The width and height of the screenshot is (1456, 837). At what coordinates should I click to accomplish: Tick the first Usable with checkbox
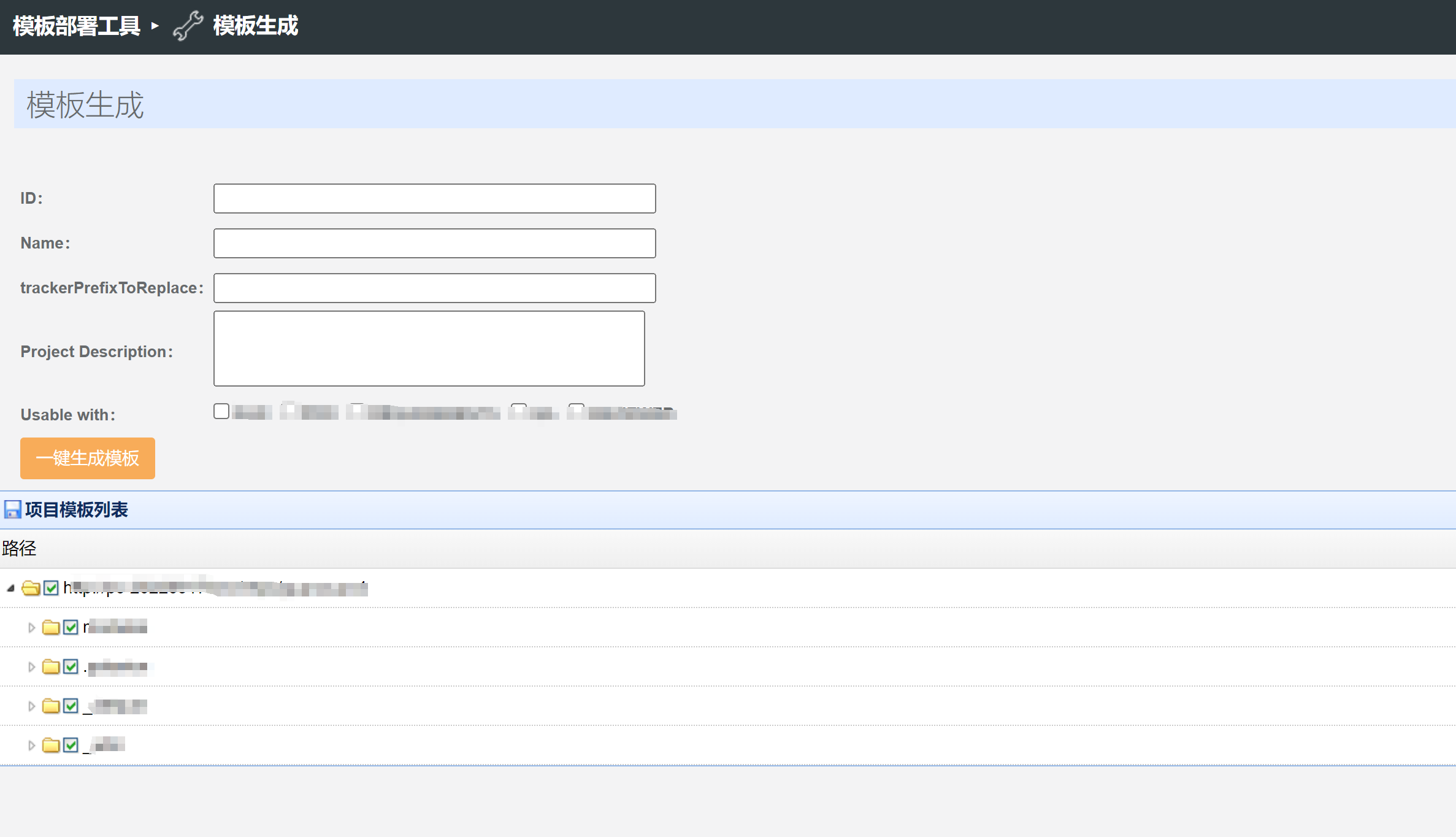[221, 411]
